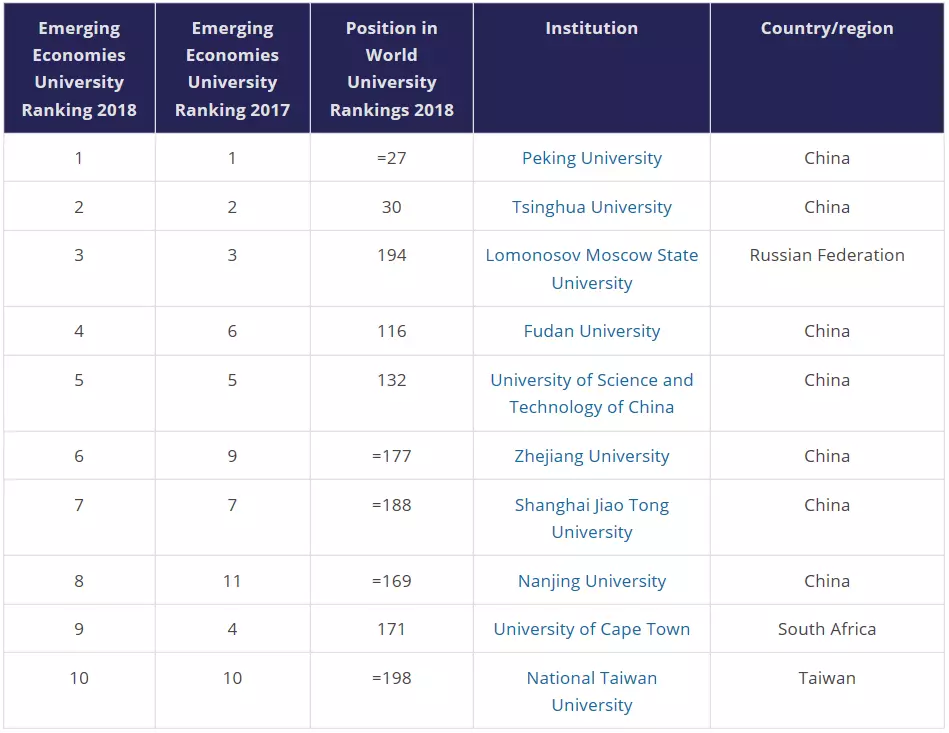Click Emerging Economies University Ranking 2018 header
This screenshot has height=733, width=949.
79,69
